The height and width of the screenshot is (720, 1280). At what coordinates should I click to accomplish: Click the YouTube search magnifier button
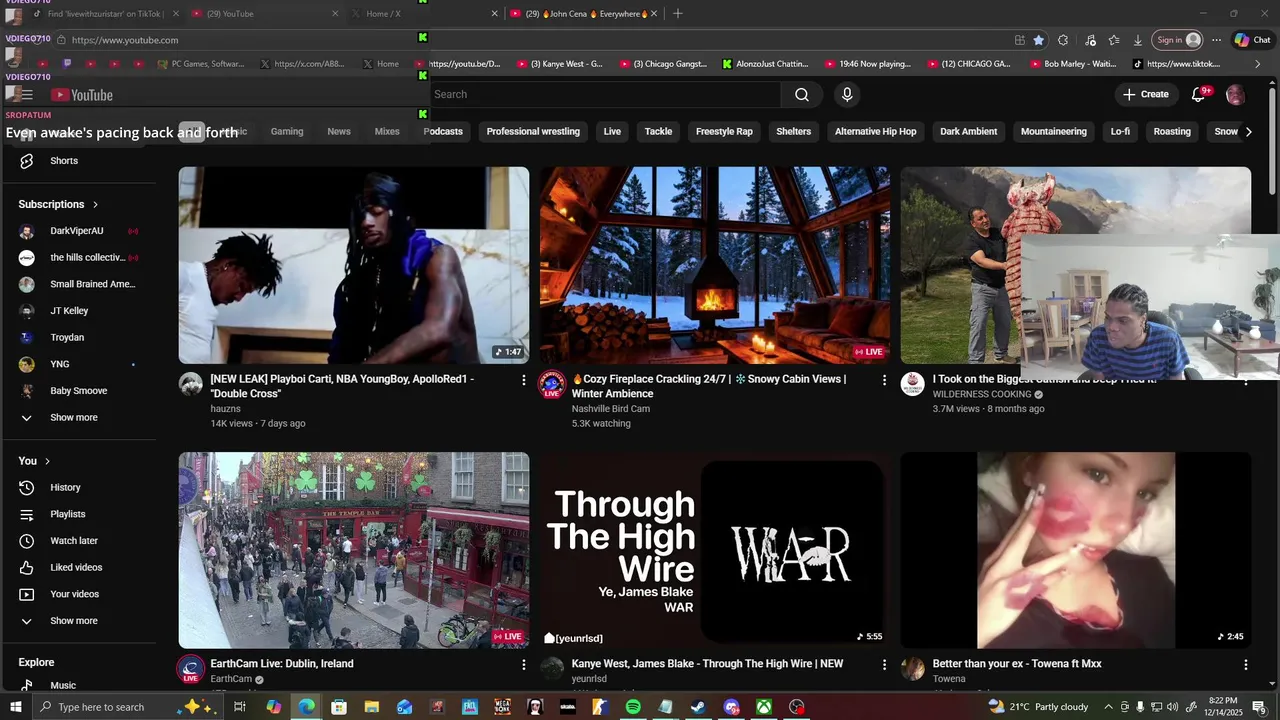click(802, 94)
